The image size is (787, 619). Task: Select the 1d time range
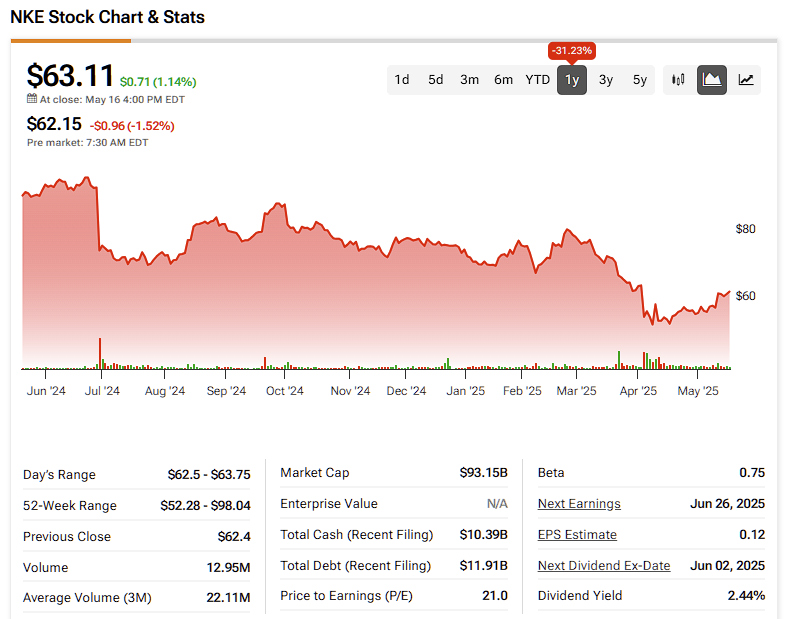coord(402,80)
